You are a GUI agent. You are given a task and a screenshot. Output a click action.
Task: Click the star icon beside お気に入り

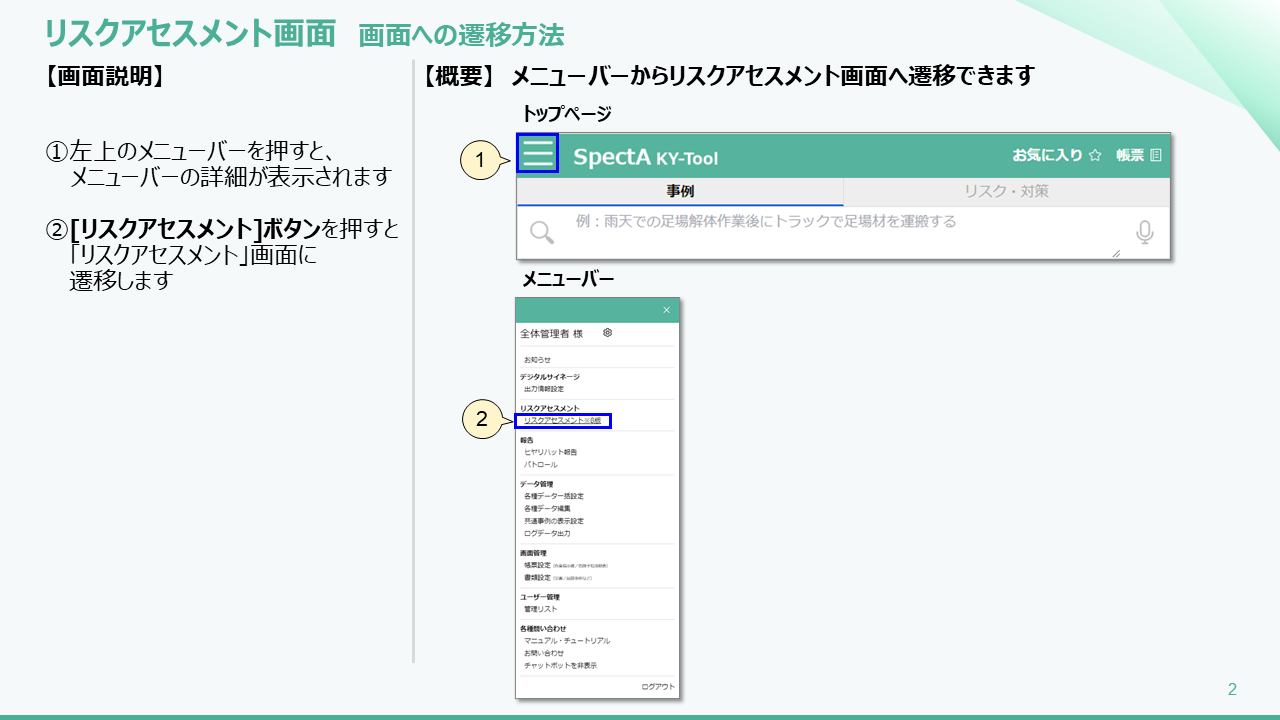point(1095,155)
